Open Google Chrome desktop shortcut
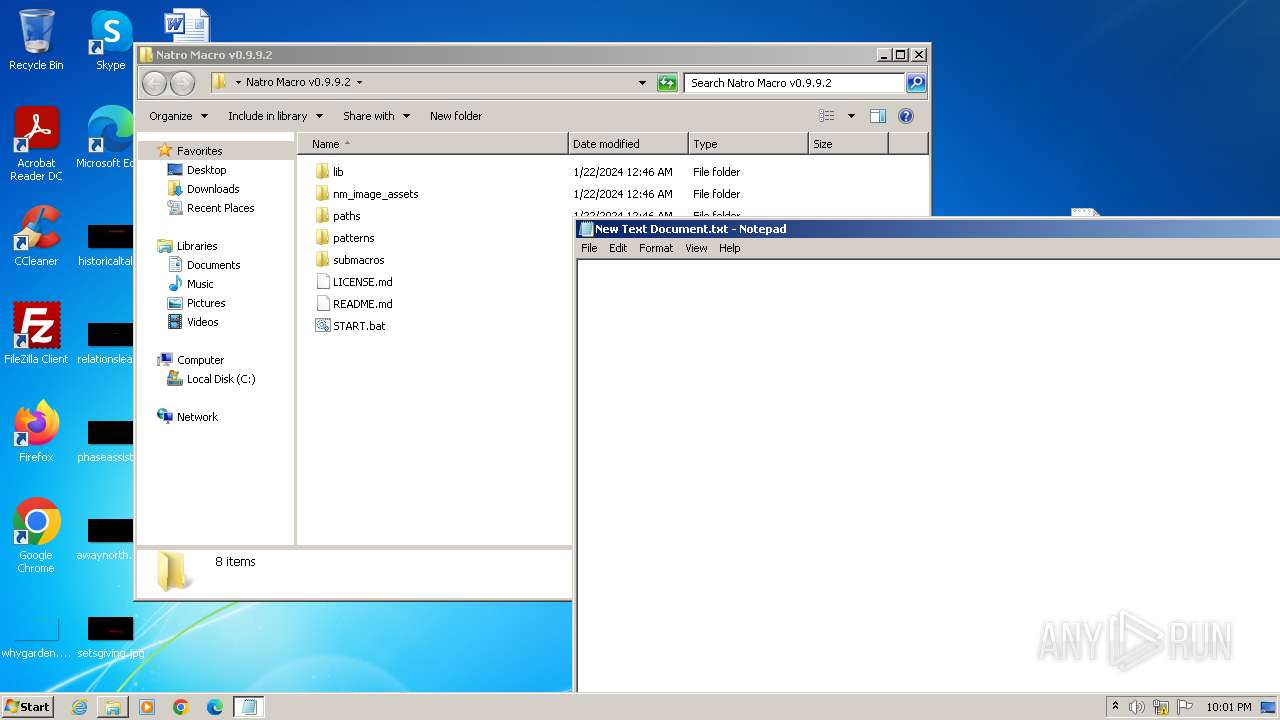Viewport: 1280px width, 720px height. tap(36, 535)
